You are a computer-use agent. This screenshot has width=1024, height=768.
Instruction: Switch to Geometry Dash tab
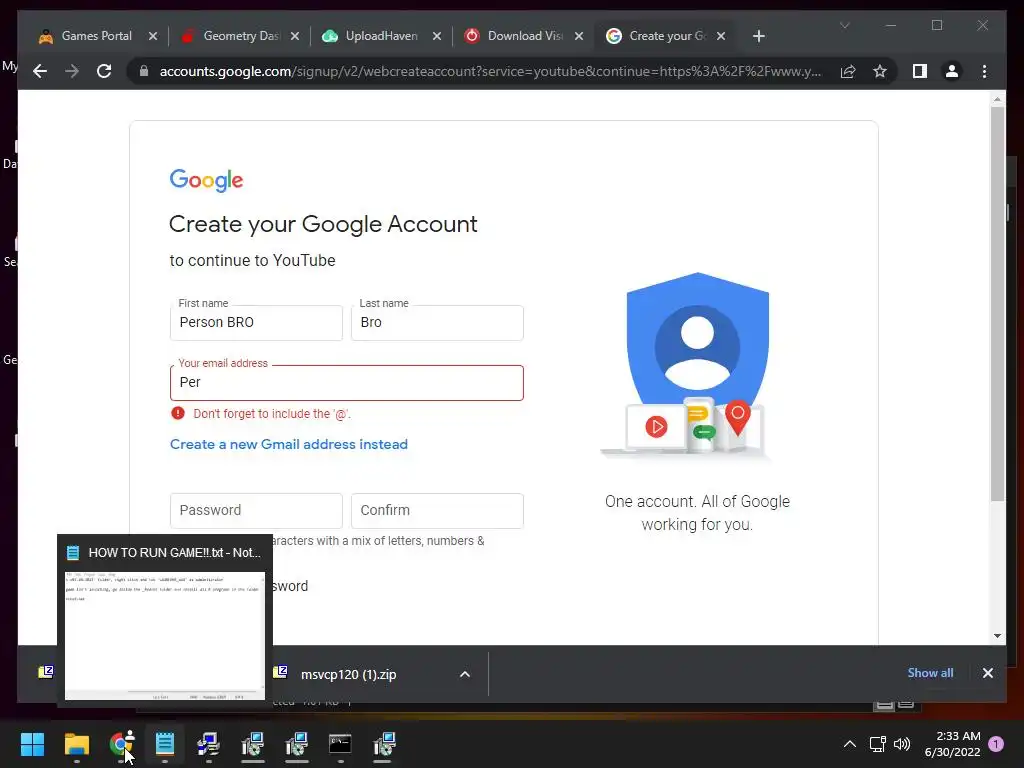tap(241, 36)
